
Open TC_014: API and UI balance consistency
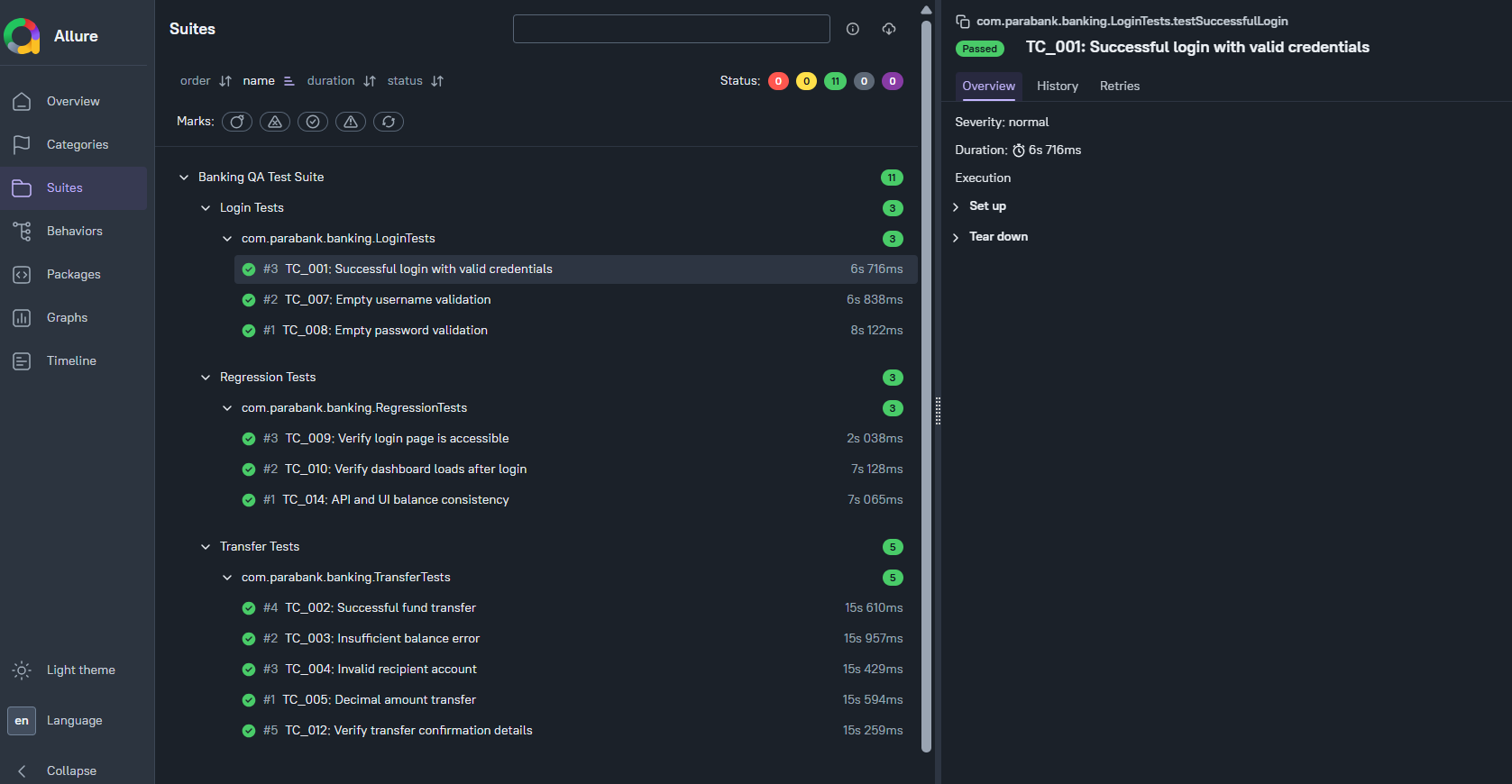point(576,500)
